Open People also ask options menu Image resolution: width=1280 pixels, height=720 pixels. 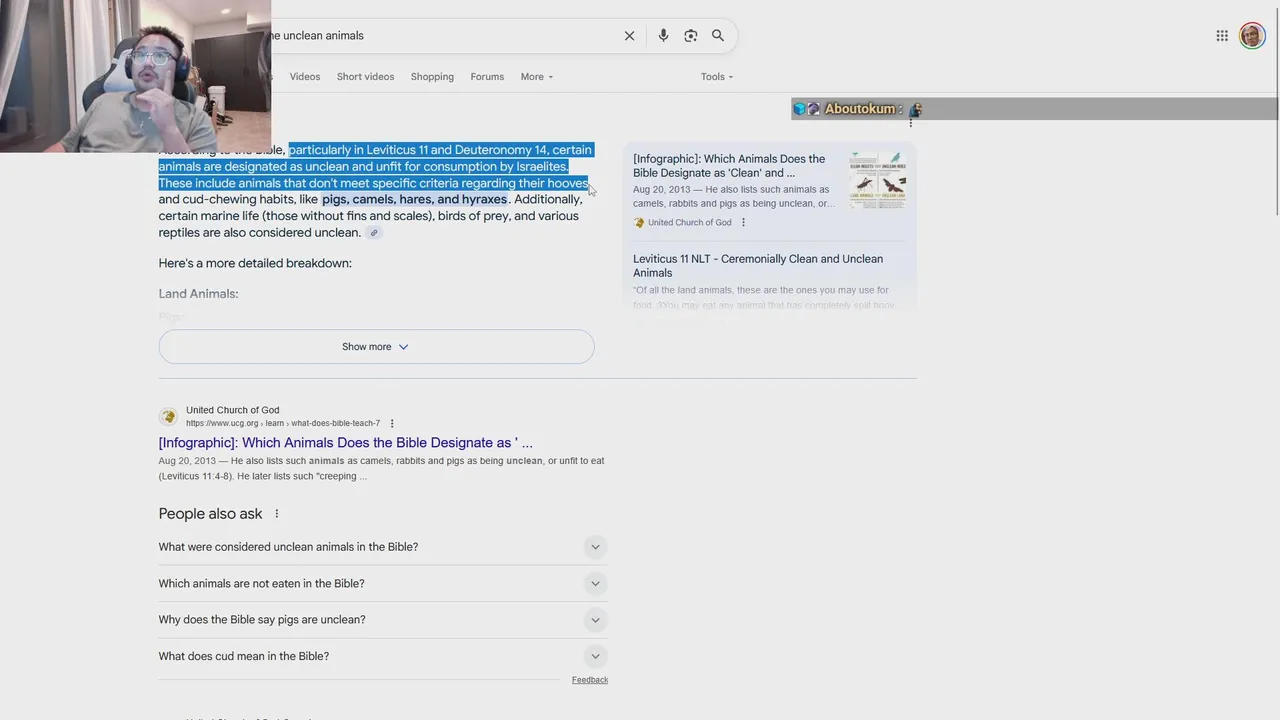click(277, 514)
